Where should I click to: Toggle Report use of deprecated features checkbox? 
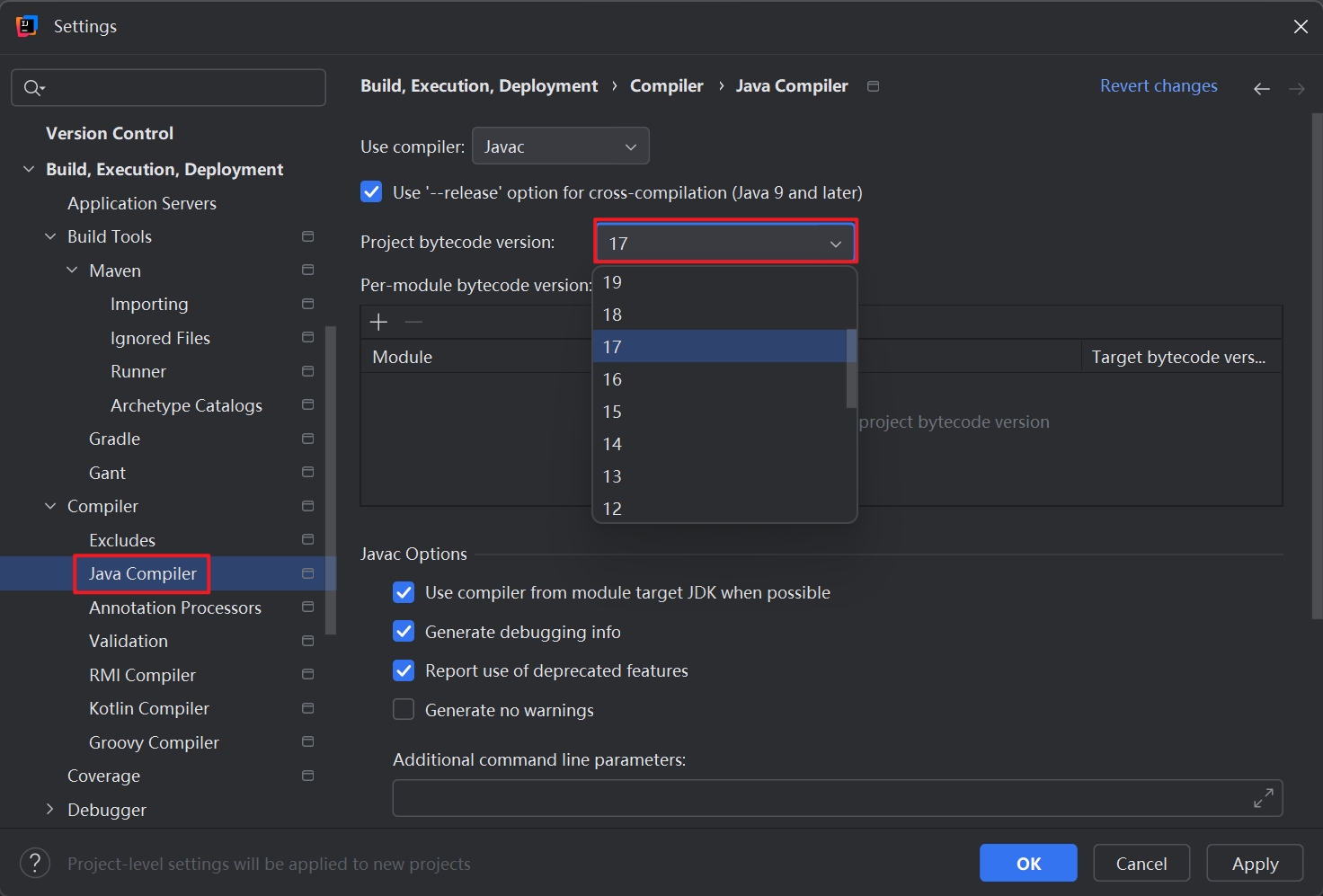[404, 670]
